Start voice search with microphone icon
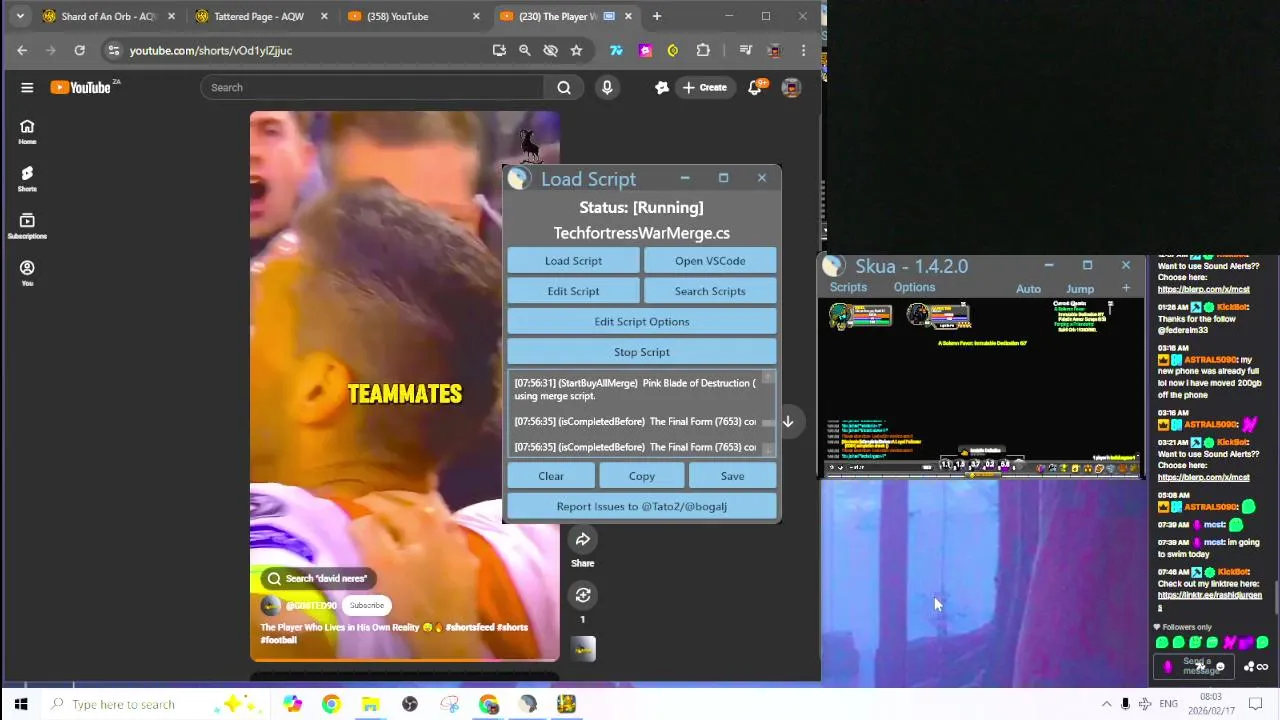This screenshot has height=720, width=1280. pyautogui.click(x=607, y=88)
